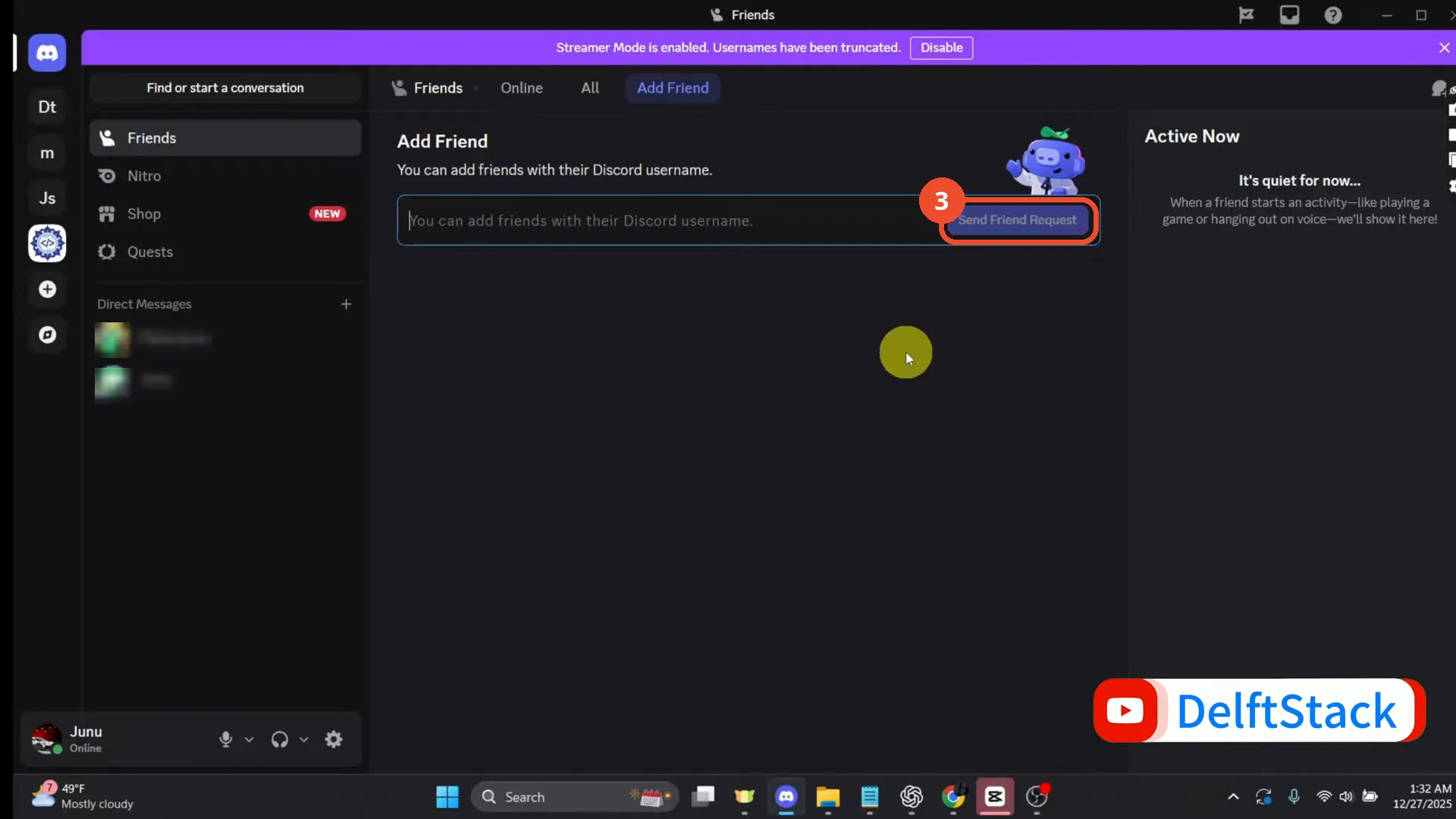Open Quests in the sidebar
Viewport: 1456px width, 819px height.
pos(225,252)
